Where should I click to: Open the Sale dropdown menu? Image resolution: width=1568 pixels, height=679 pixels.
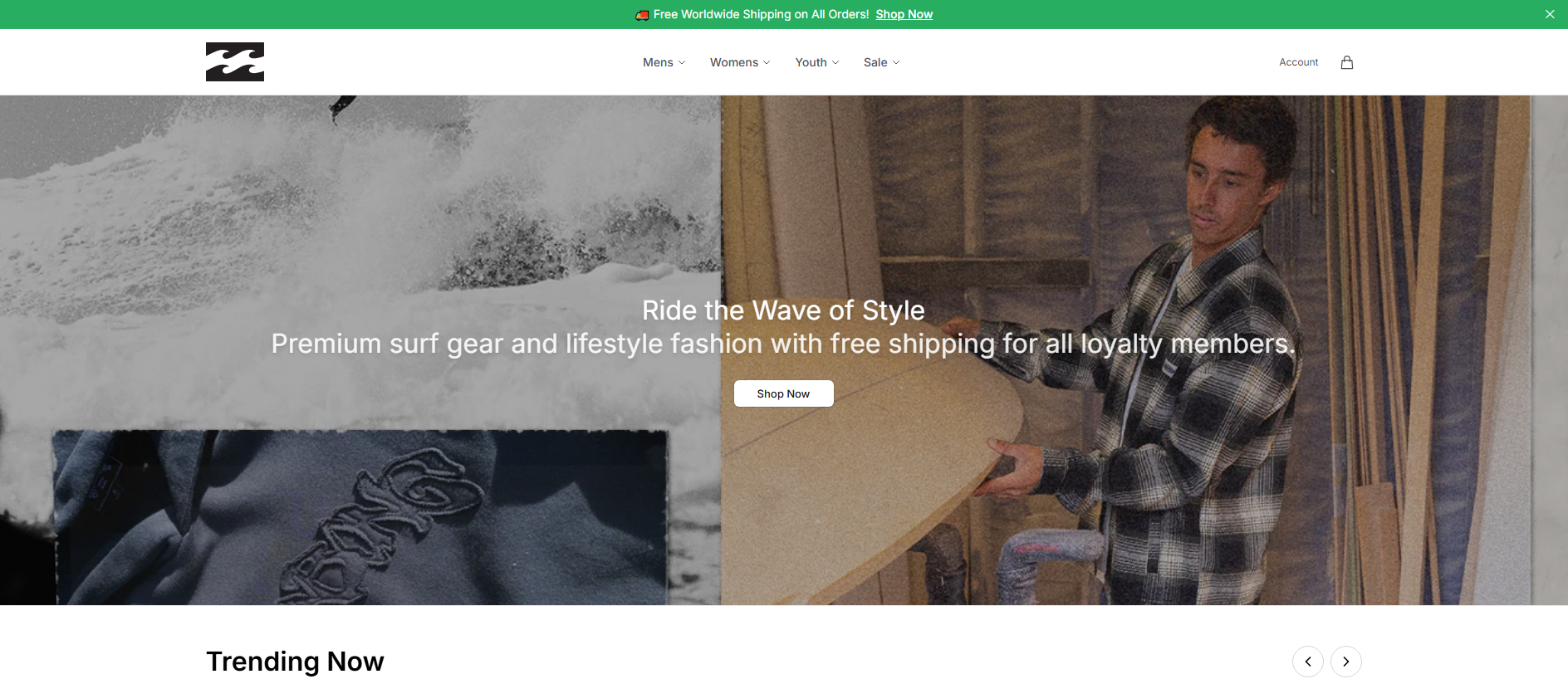point(881,62)
